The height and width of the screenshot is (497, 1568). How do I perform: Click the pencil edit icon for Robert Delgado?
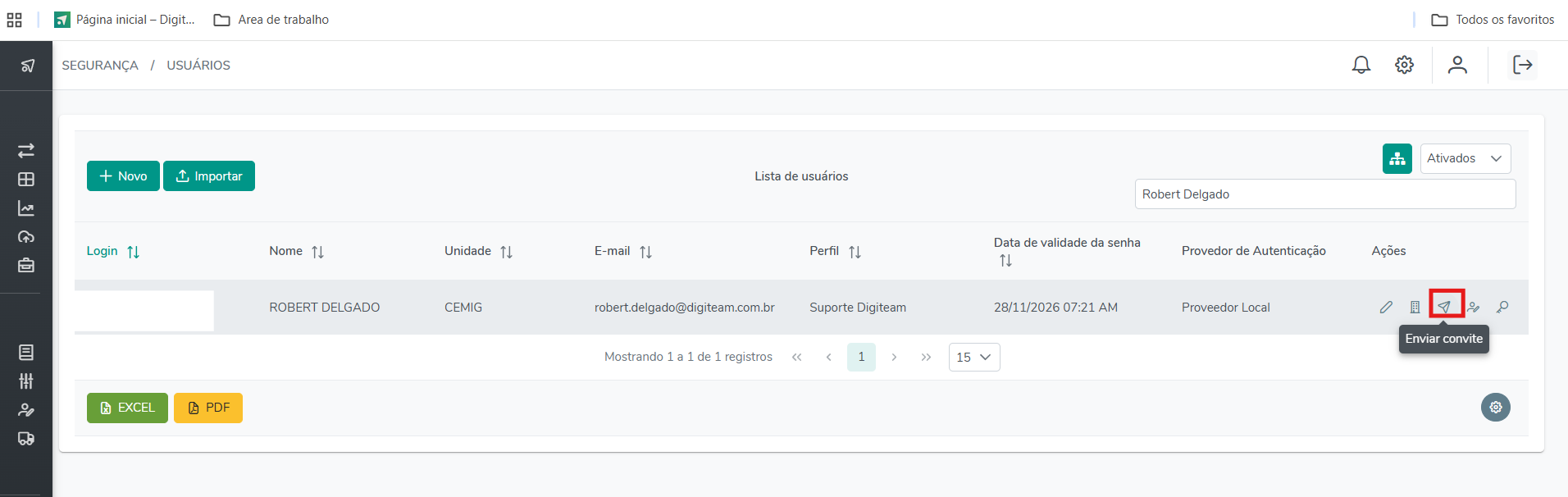click(1386, 307)
